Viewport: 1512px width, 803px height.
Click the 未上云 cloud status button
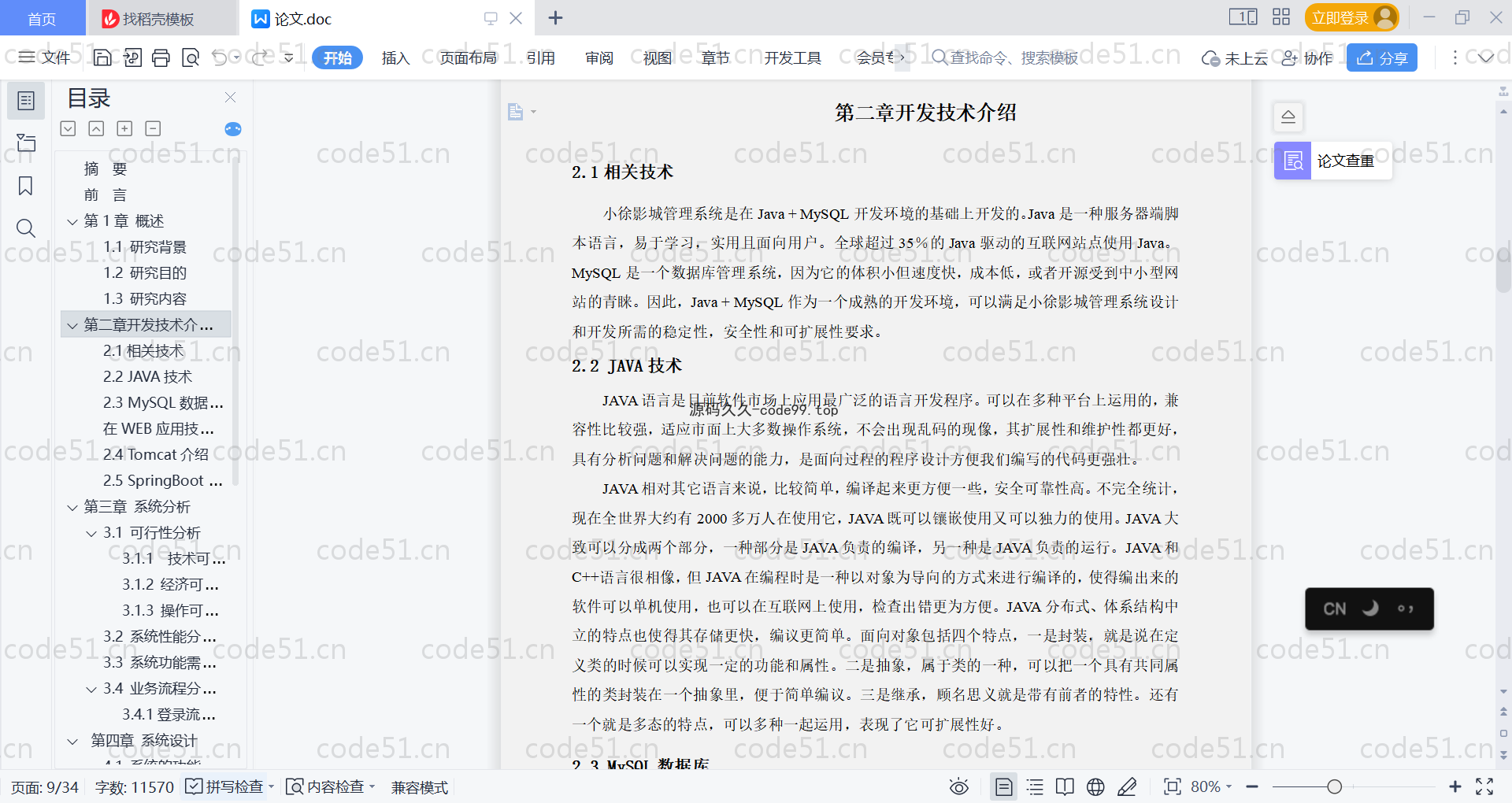[x=1235, y=57]
